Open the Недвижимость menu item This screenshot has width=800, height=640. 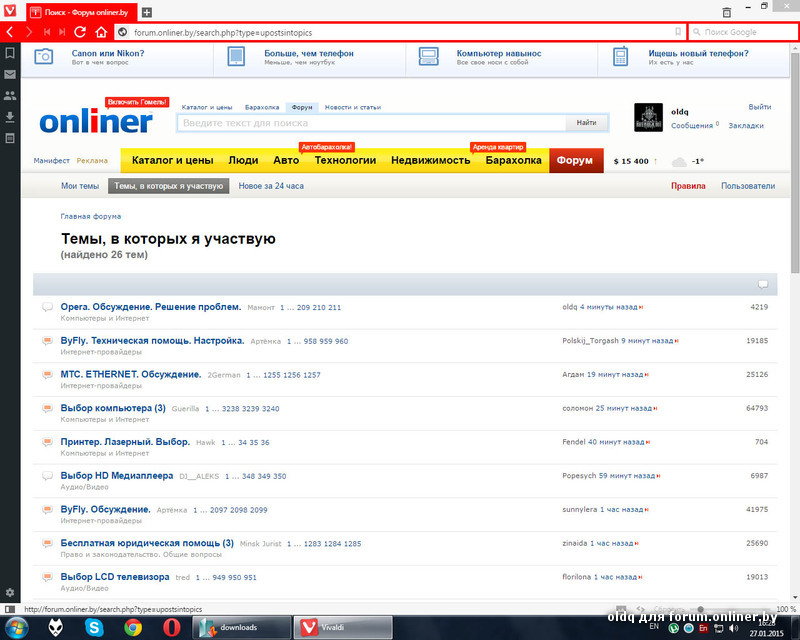click(431, 160)
